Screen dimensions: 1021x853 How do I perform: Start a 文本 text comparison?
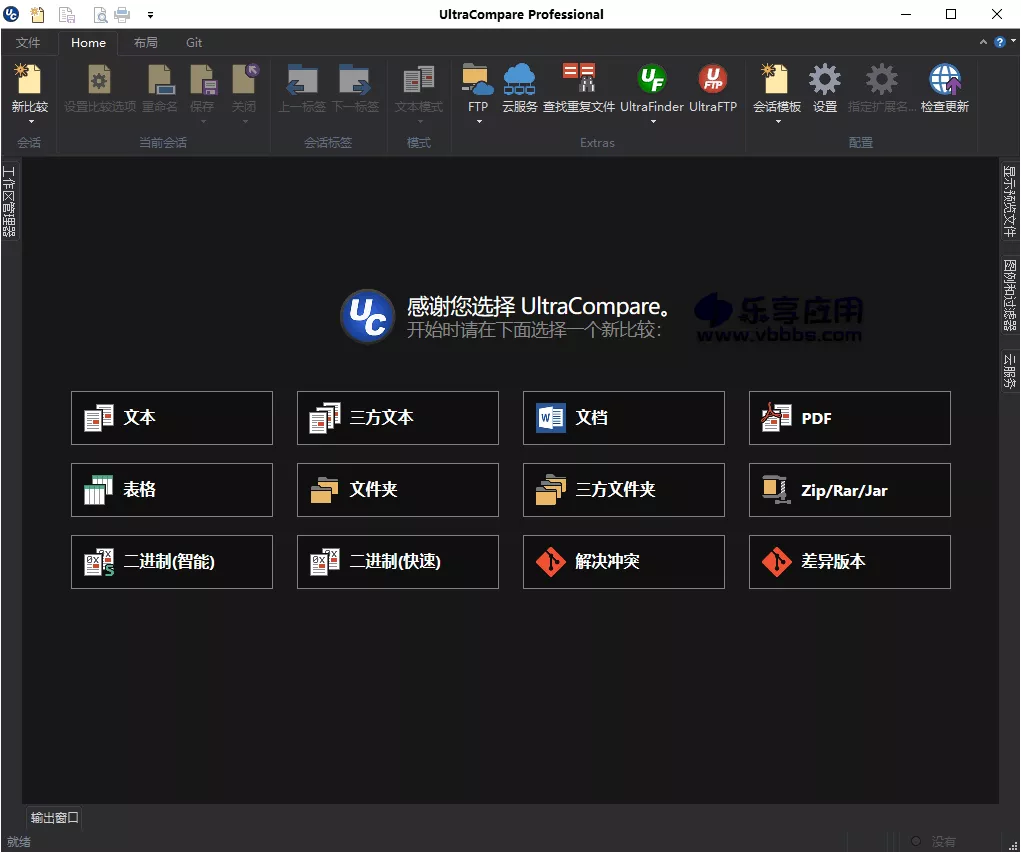(171, 418)
